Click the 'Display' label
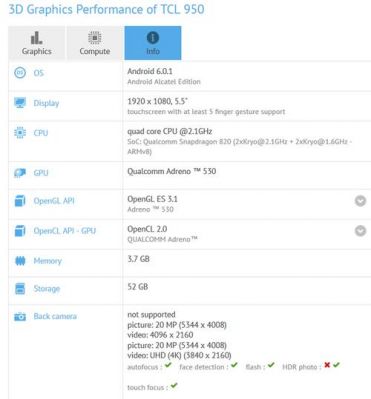The image size is (371, 399). pyautogui.click(x=46, y=103)
